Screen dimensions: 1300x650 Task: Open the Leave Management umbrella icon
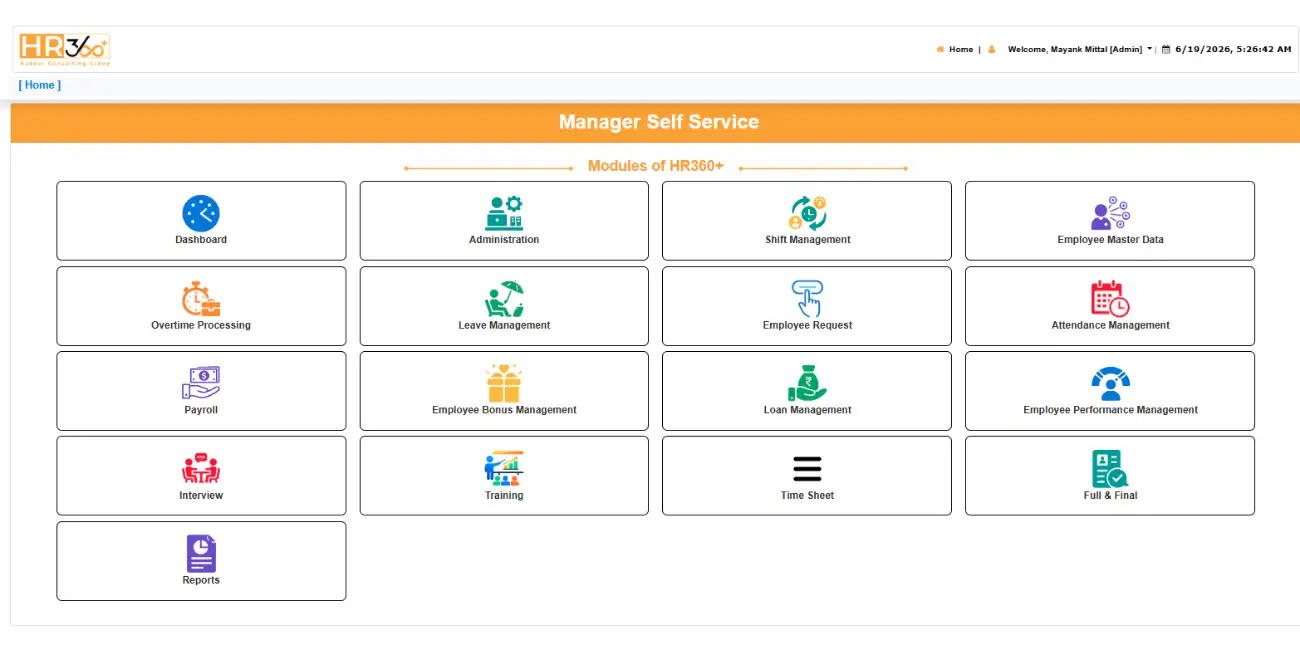click(x=504, y=299)
